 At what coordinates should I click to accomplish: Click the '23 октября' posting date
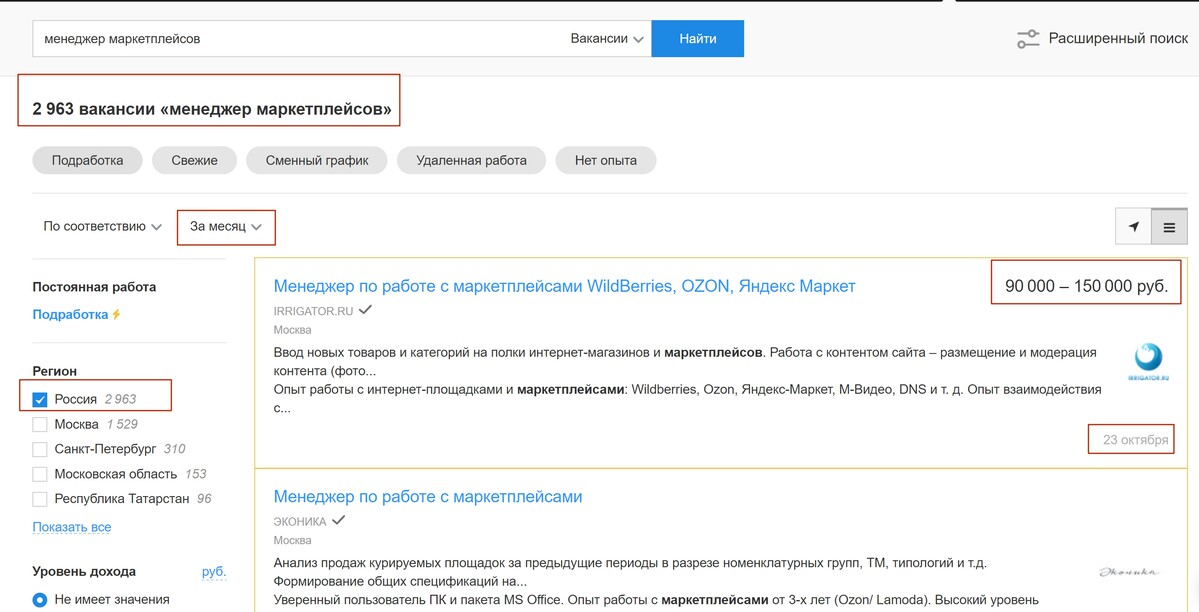click(1136, 440)
